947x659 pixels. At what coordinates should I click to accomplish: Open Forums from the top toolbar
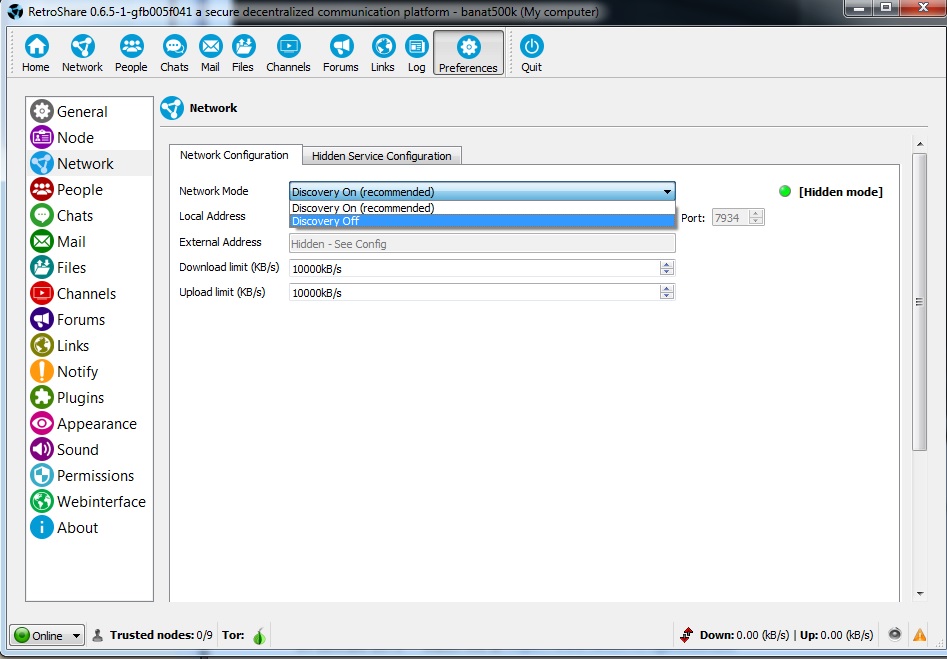point(341,53)
